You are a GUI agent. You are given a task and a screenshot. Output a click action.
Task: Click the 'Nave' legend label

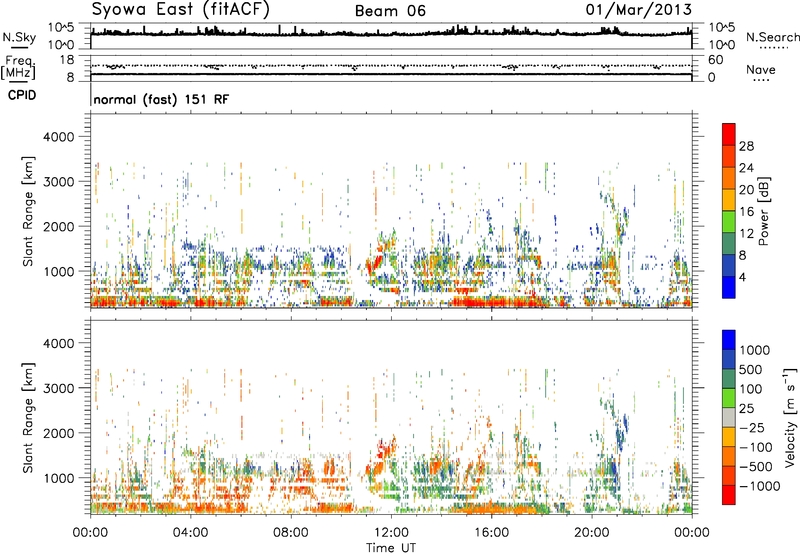point(761,69)
